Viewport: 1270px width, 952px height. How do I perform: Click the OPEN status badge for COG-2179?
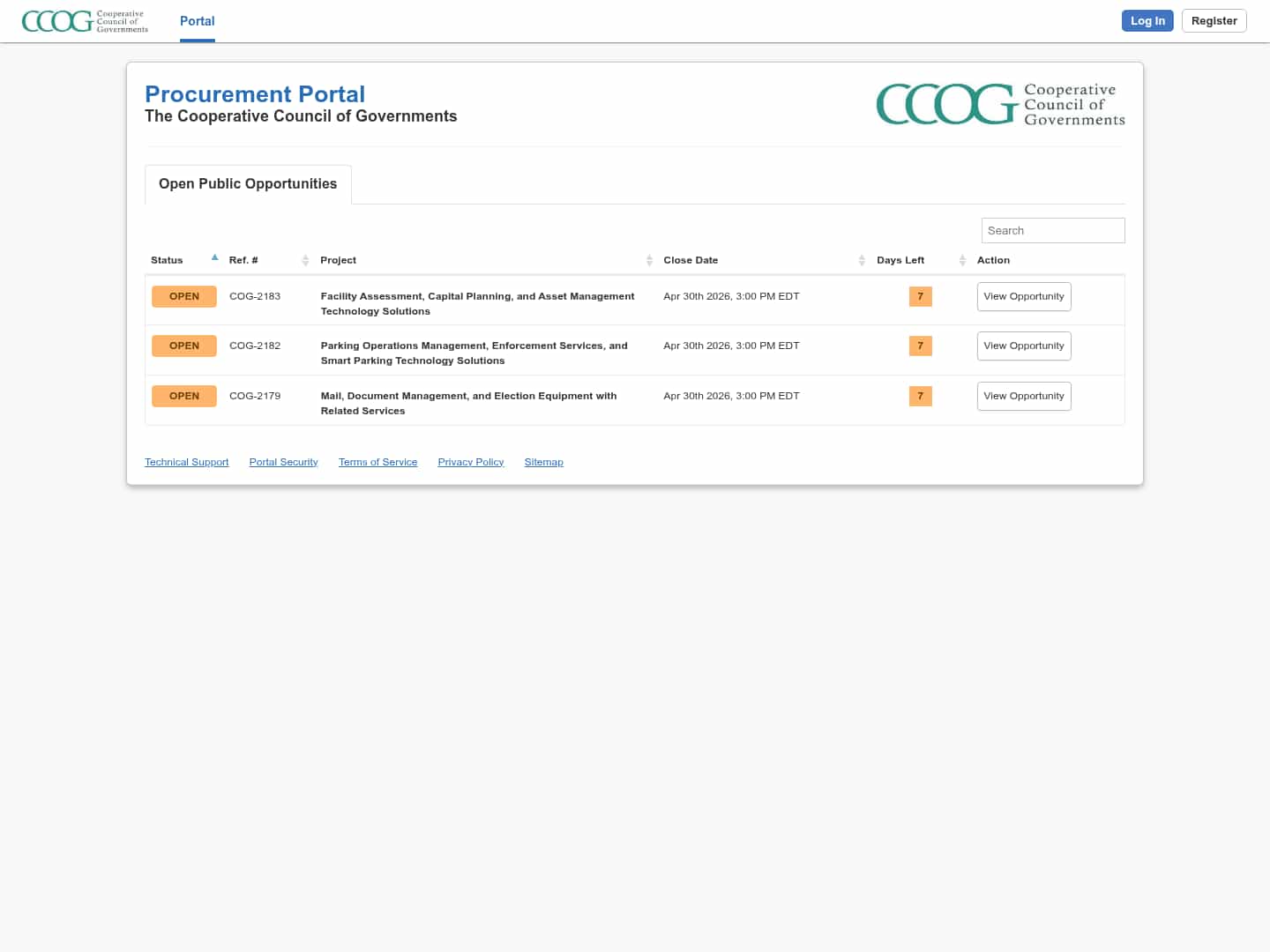(x=184, y=396)
